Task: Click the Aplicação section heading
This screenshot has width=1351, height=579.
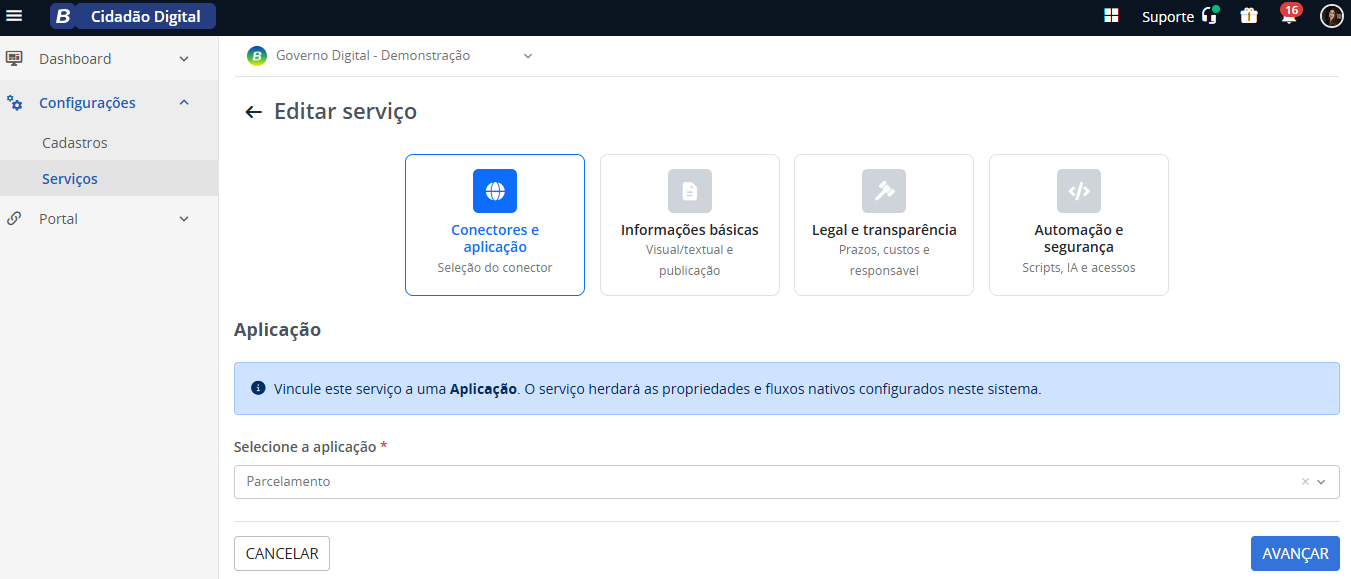Action: click(277, 330)
